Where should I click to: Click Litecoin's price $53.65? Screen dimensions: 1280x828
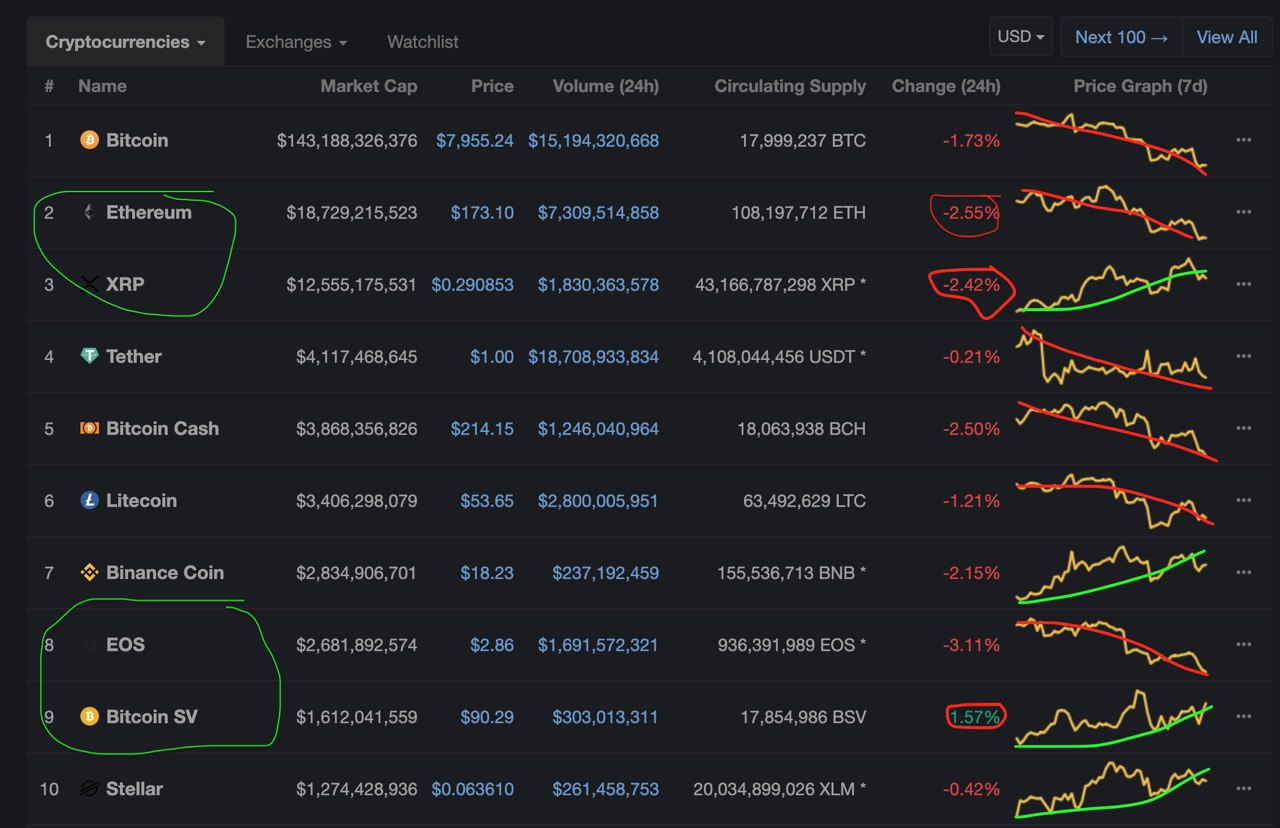coord(487,500)
